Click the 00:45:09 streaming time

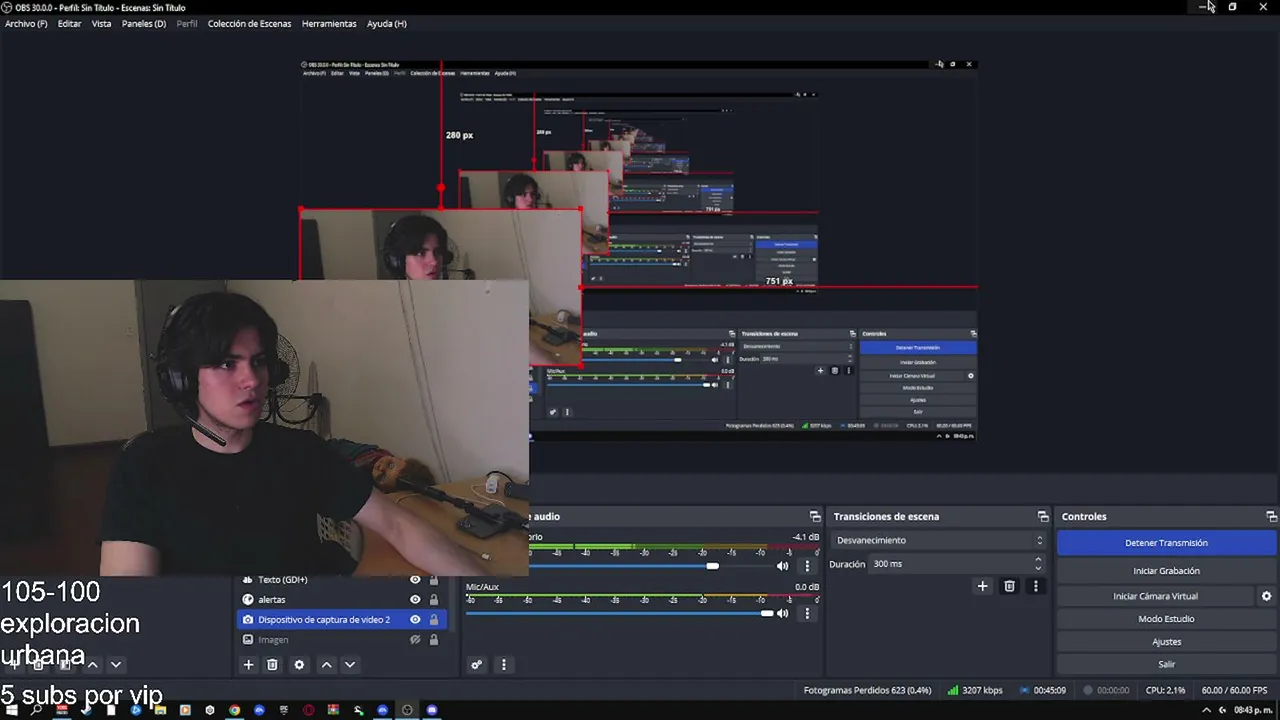(1042, 690)
